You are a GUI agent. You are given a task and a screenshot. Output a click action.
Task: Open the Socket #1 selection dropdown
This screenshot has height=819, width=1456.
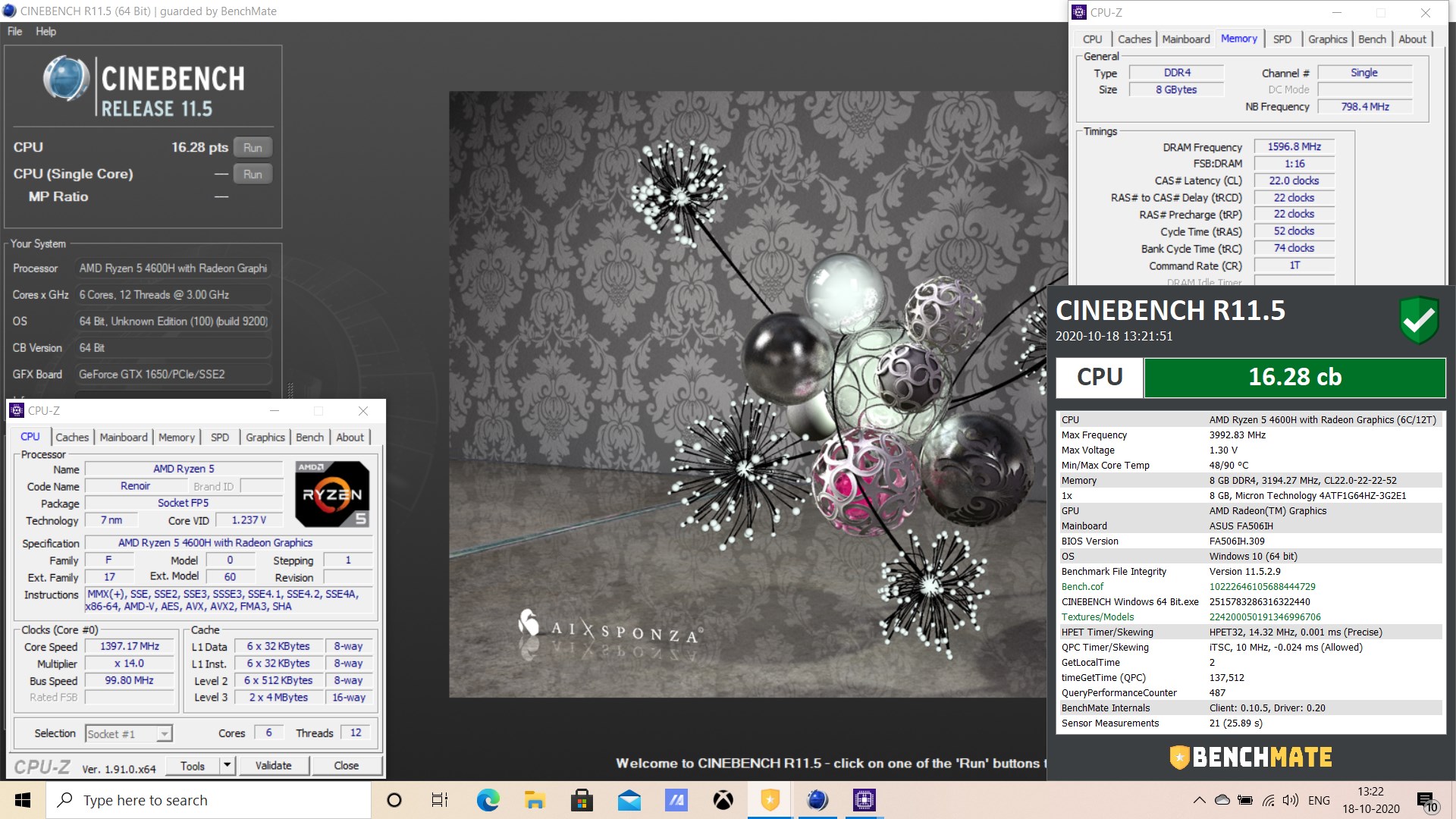128,734
